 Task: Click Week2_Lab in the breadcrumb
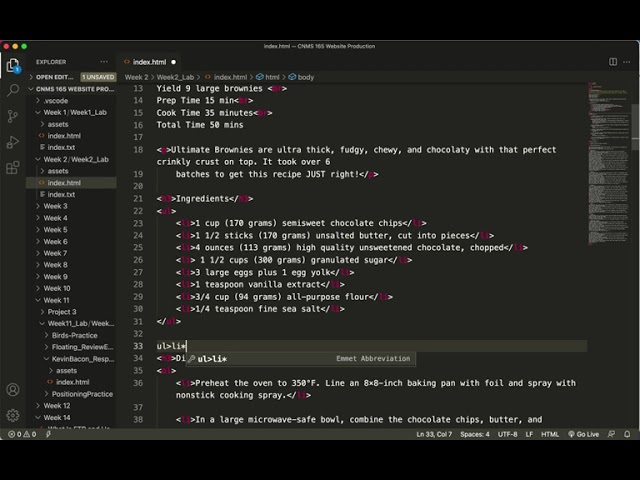tap(175, 77)
